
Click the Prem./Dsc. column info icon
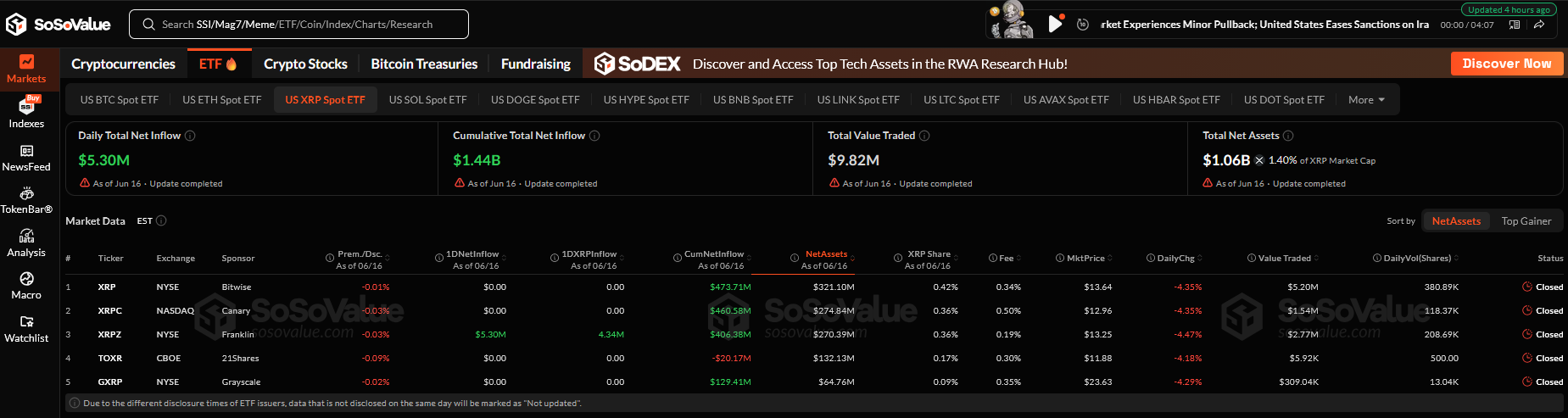pyautogui.click(x=330, y=258)
